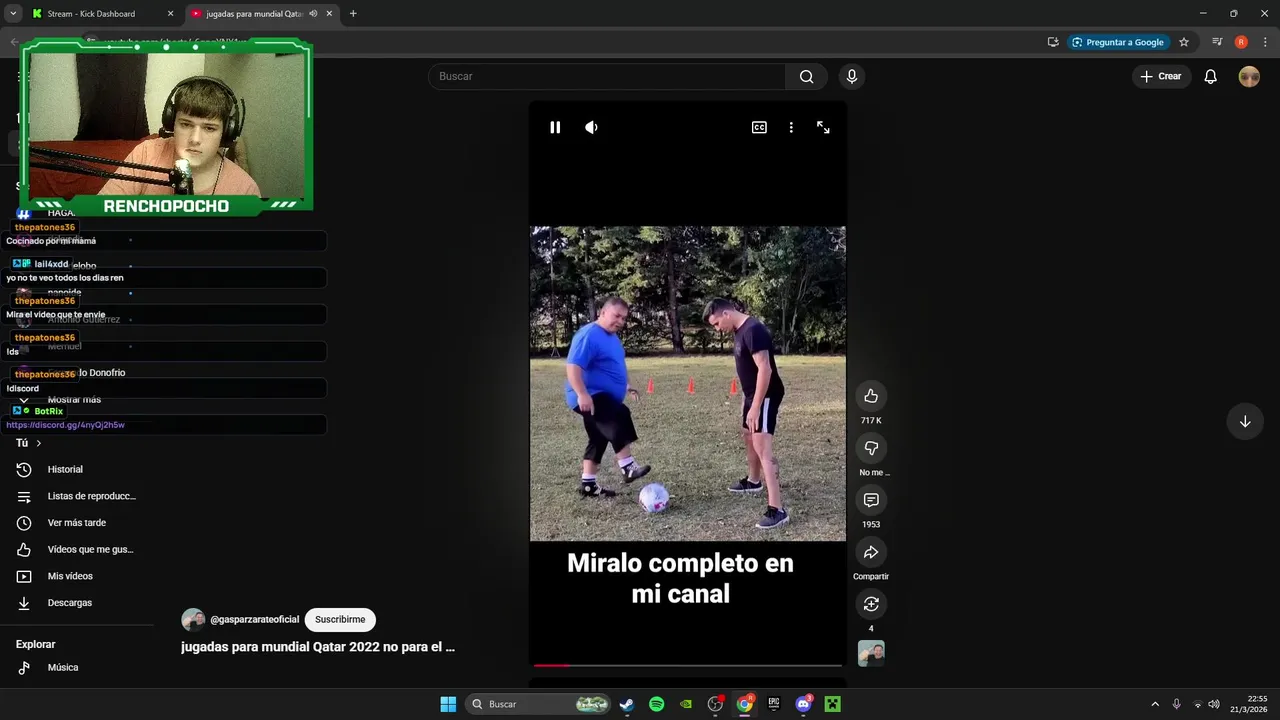Open Minecraft from the taskbar
1280x720 pixels.
(x=832, y=704)
